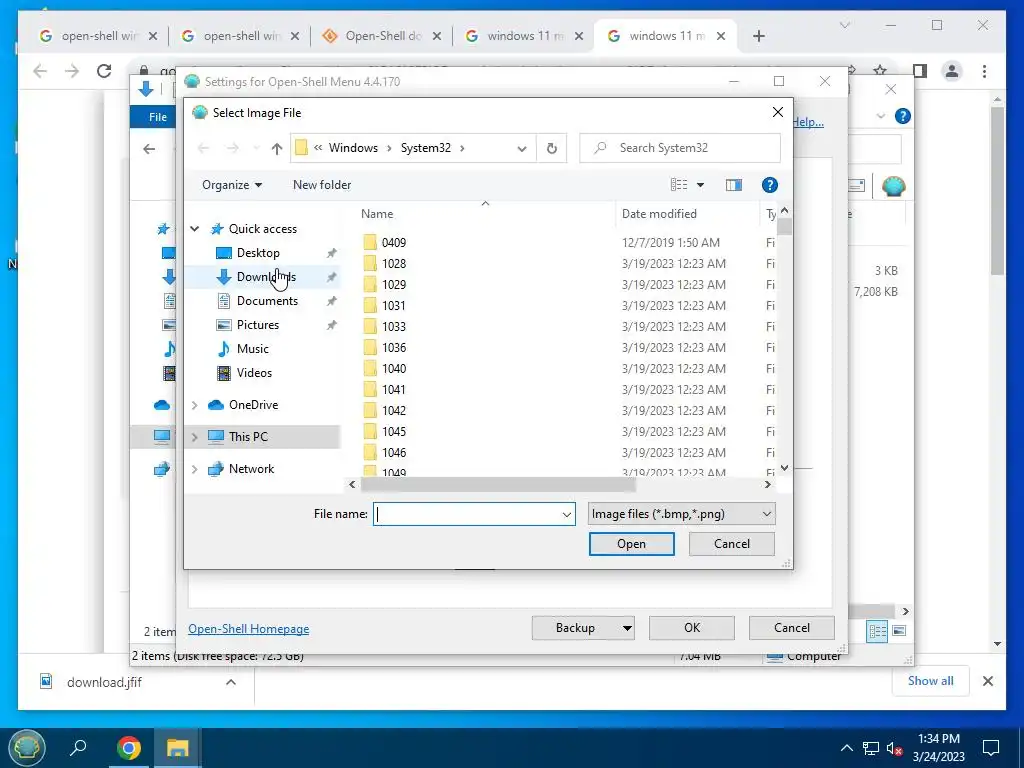The image size is (1024, 768).
Task: Open Open-Shell Start button on taskbar
Action: (x=26, y=748)
